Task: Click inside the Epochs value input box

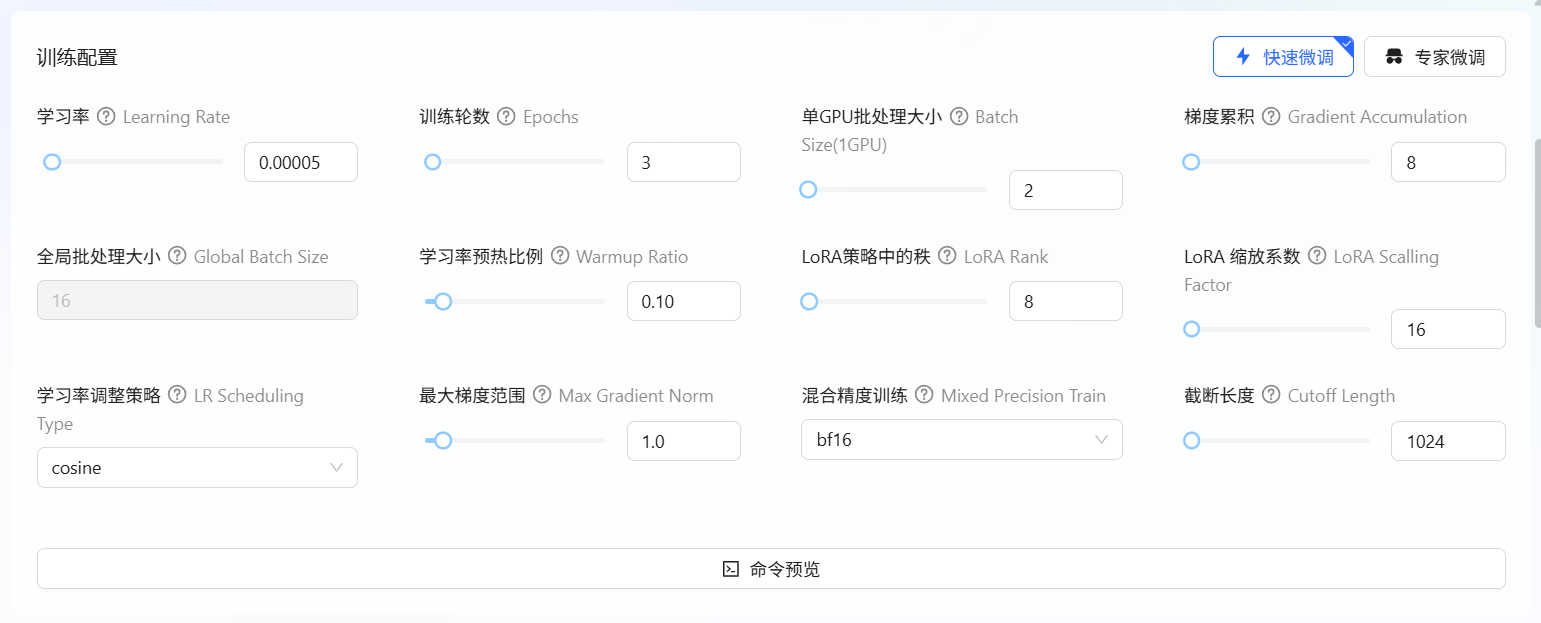Action: tap(684, 161)
